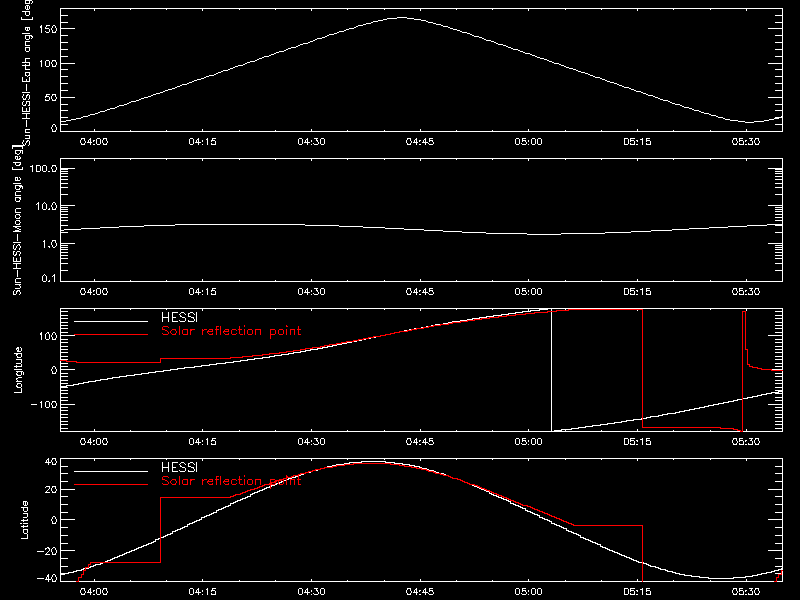Click the Sun-HESSI-Moon angle axis title
This screenshot has height=600, width=800.
coord(17,220)
